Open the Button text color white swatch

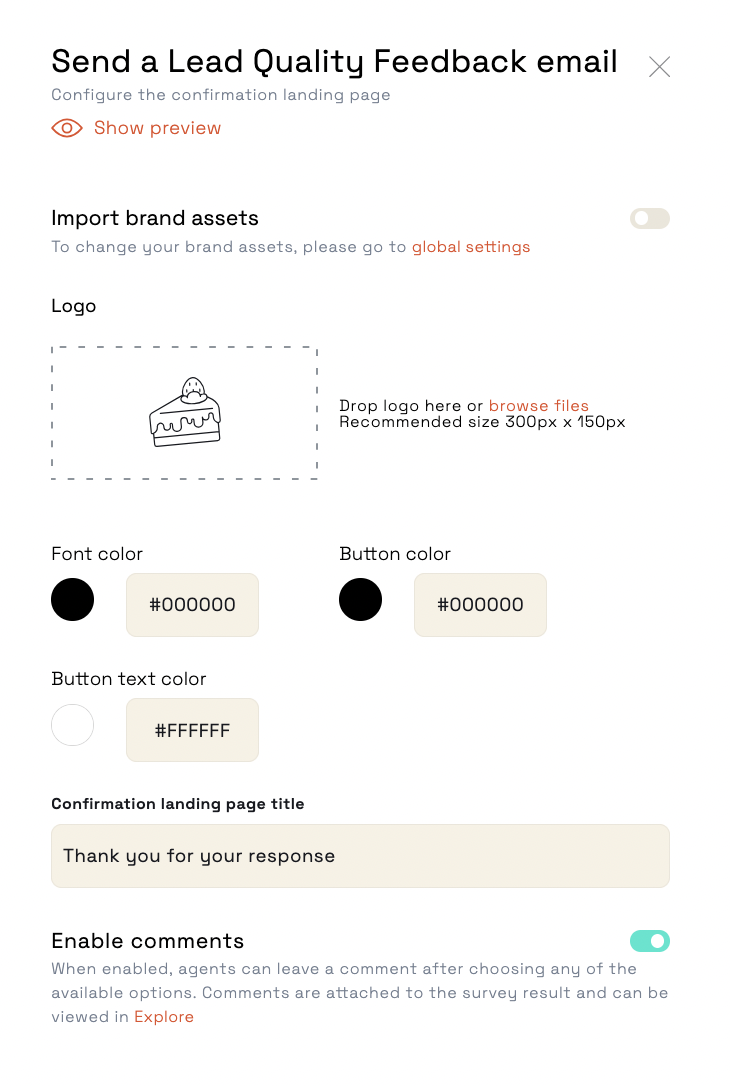coord(73,725)
